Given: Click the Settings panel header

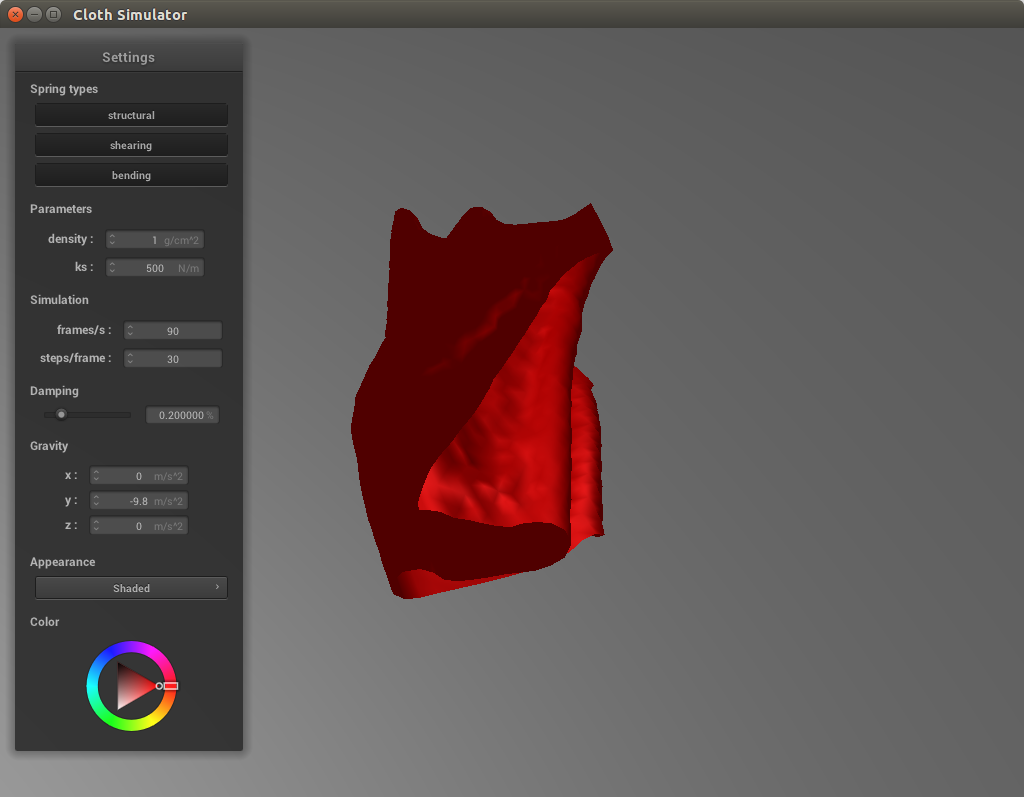Looking at the screenshot, I should (x=128, y=57).
